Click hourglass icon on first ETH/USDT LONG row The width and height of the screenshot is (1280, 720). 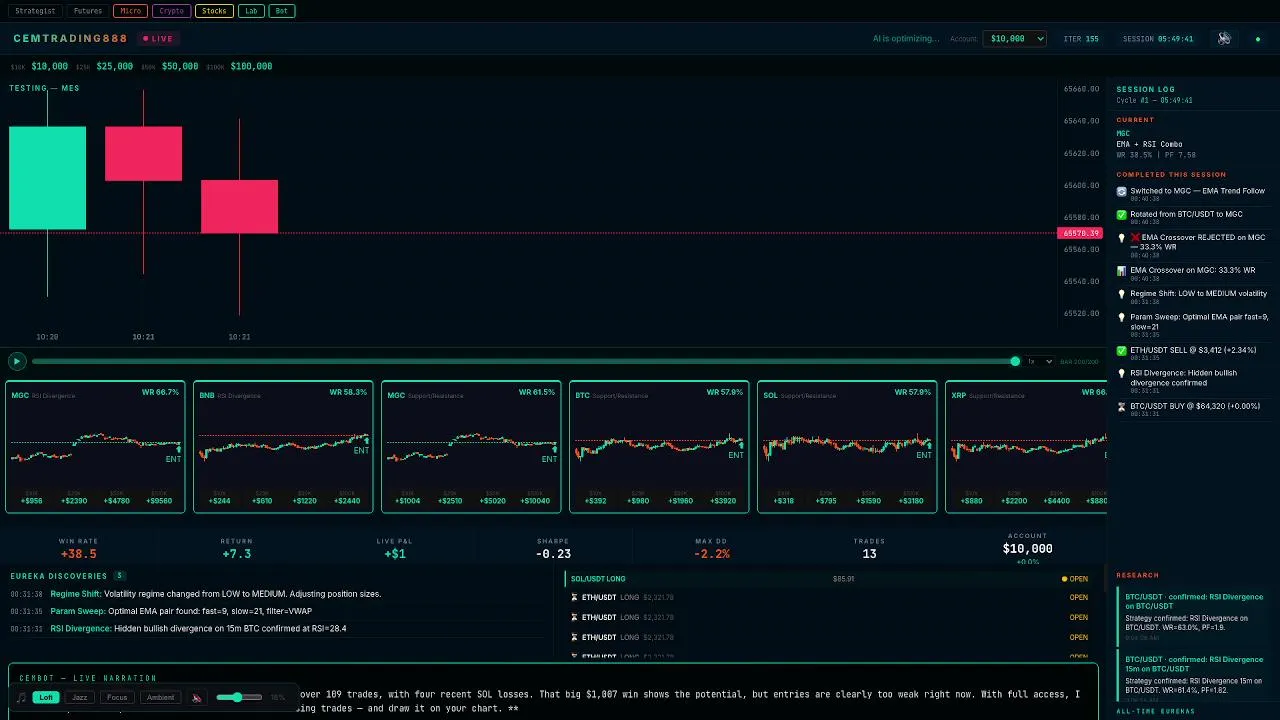(x=574, y=597)
